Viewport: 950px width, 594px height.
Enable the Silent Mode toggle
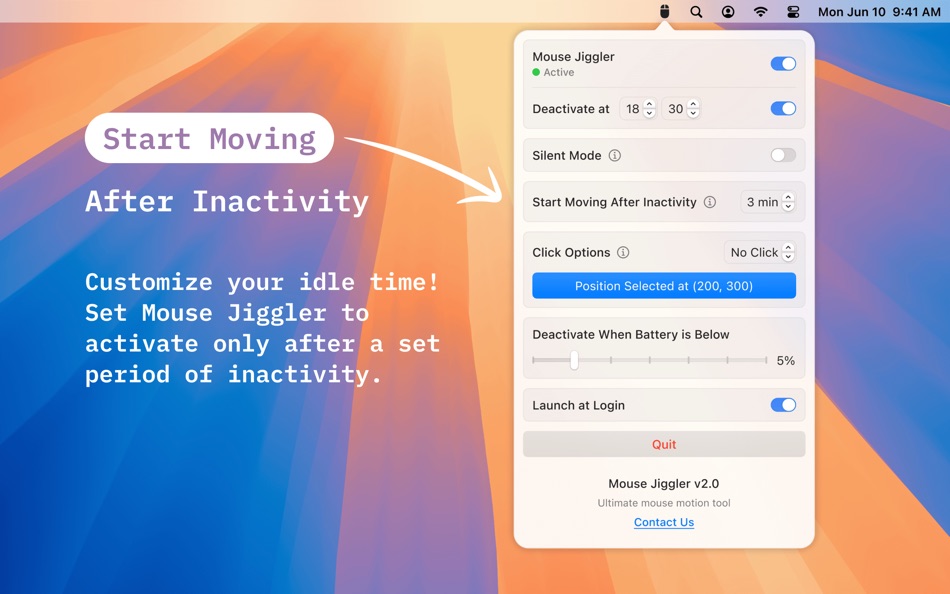pyautogui.click(x=783, y=155)
